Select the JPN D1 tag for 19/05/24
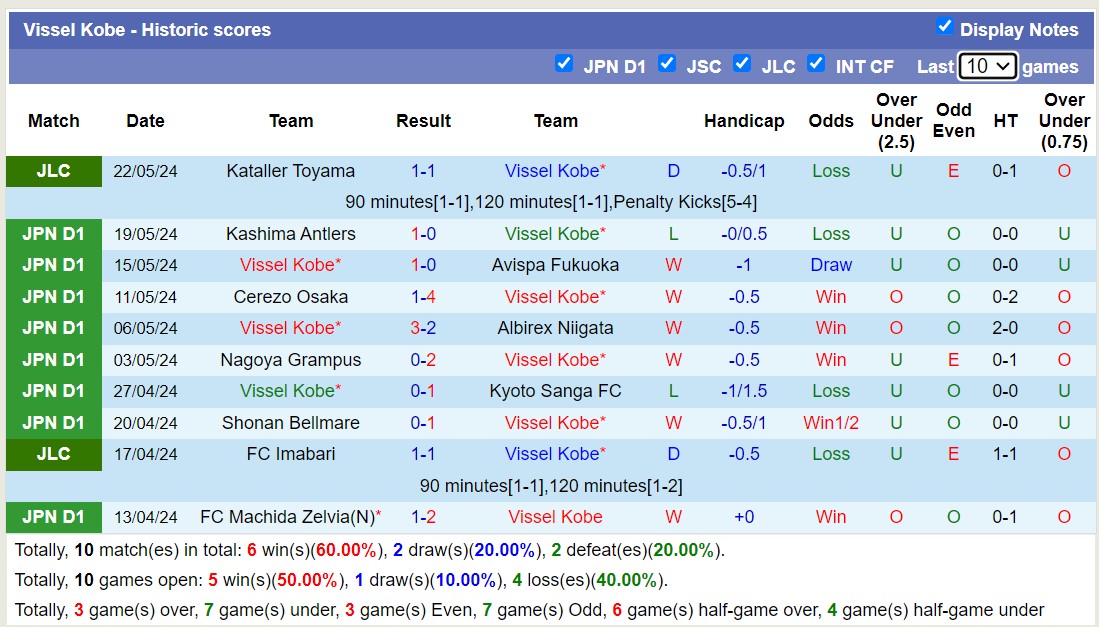 click(x=54, y=234)
